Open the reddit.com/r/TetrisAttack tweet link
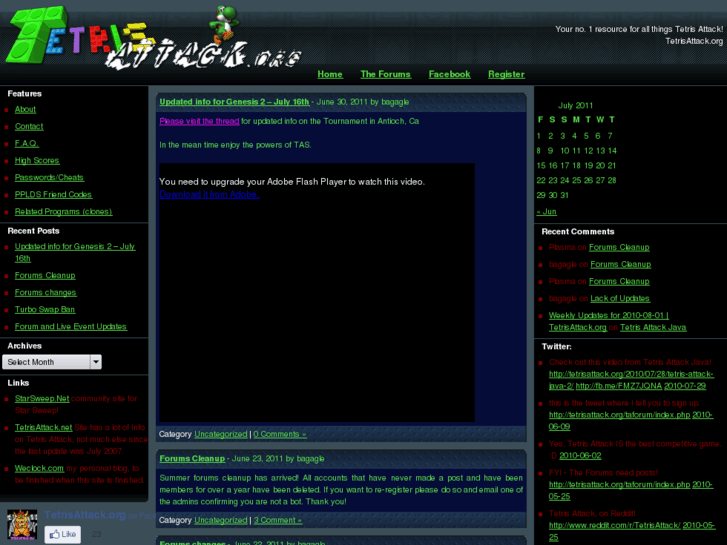This screenshot has width=727, height=545. point(614,526)
